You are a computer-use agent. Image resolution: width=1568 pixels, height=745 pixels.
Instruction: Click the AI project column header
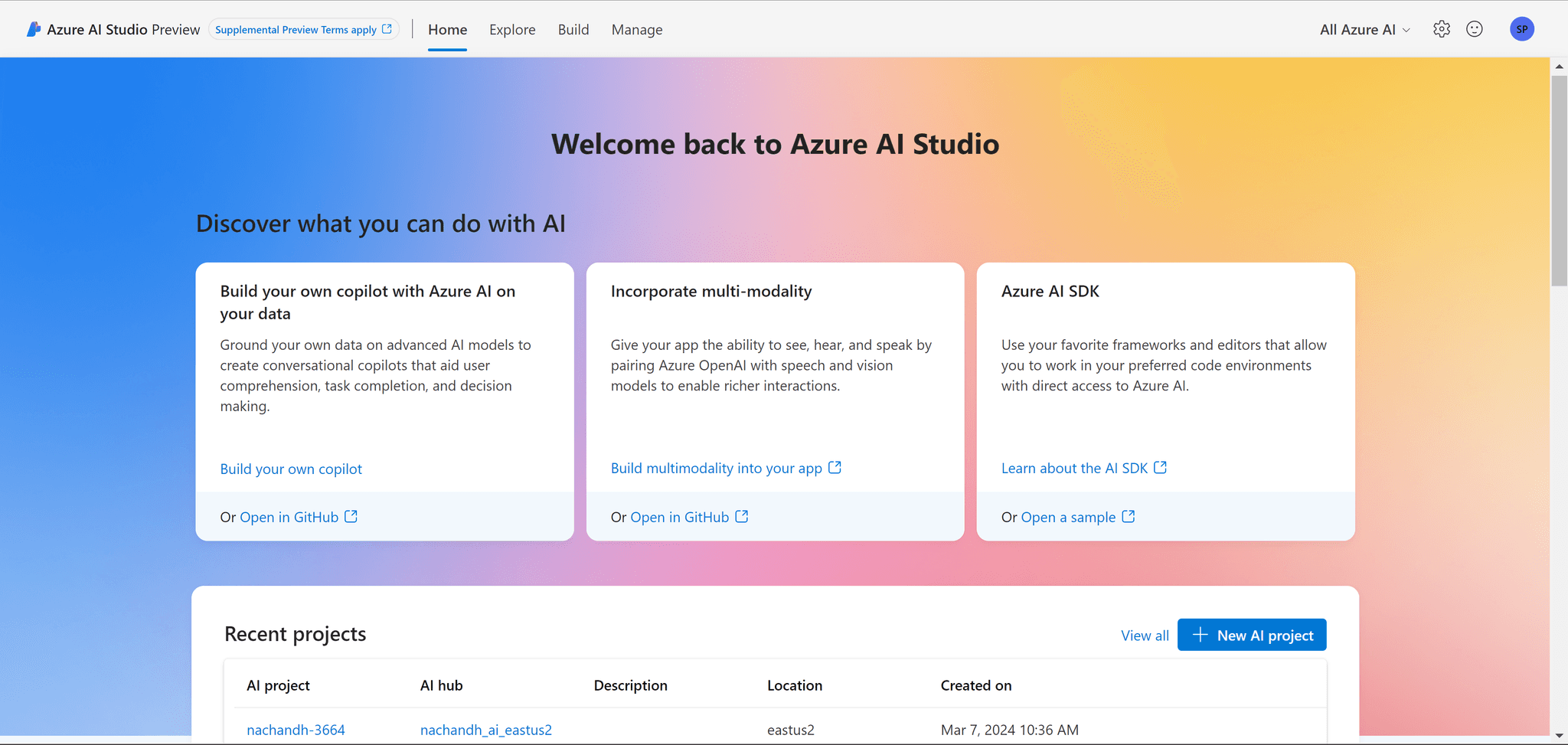click(x=278, y=685)
